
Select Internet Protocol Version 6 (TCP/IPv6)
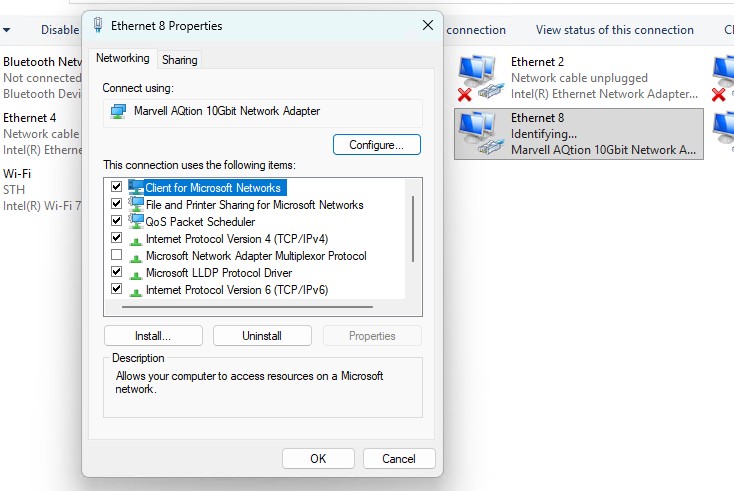237,290
